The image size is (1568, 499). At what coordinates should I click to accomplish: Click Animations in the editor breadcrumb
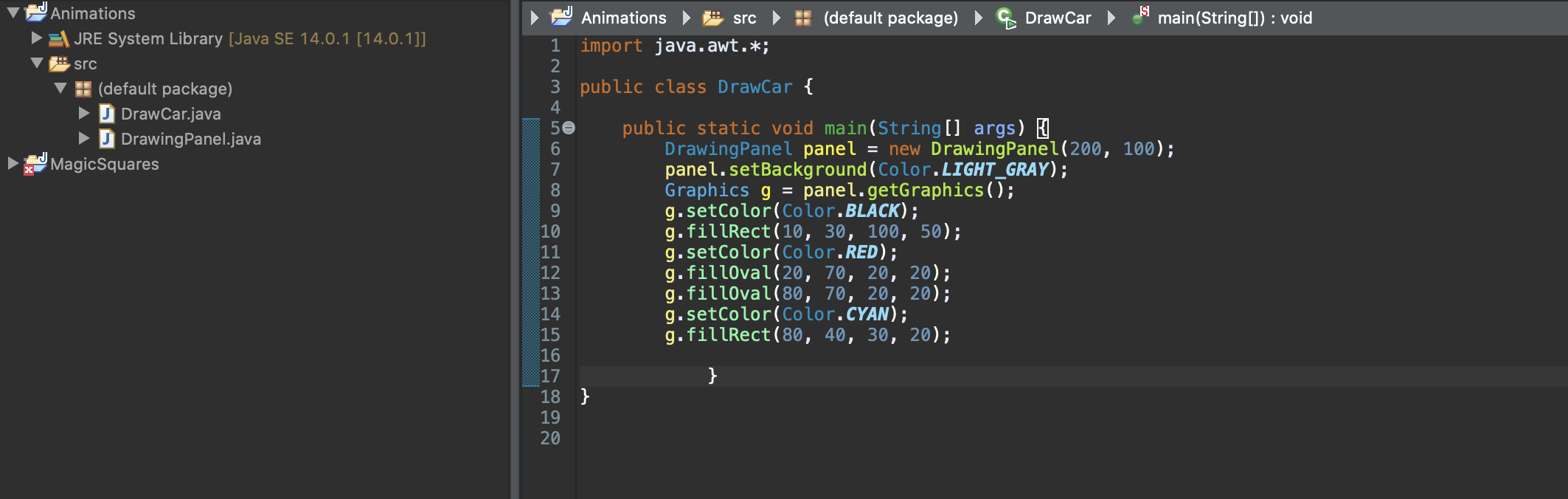click(624, 18)
